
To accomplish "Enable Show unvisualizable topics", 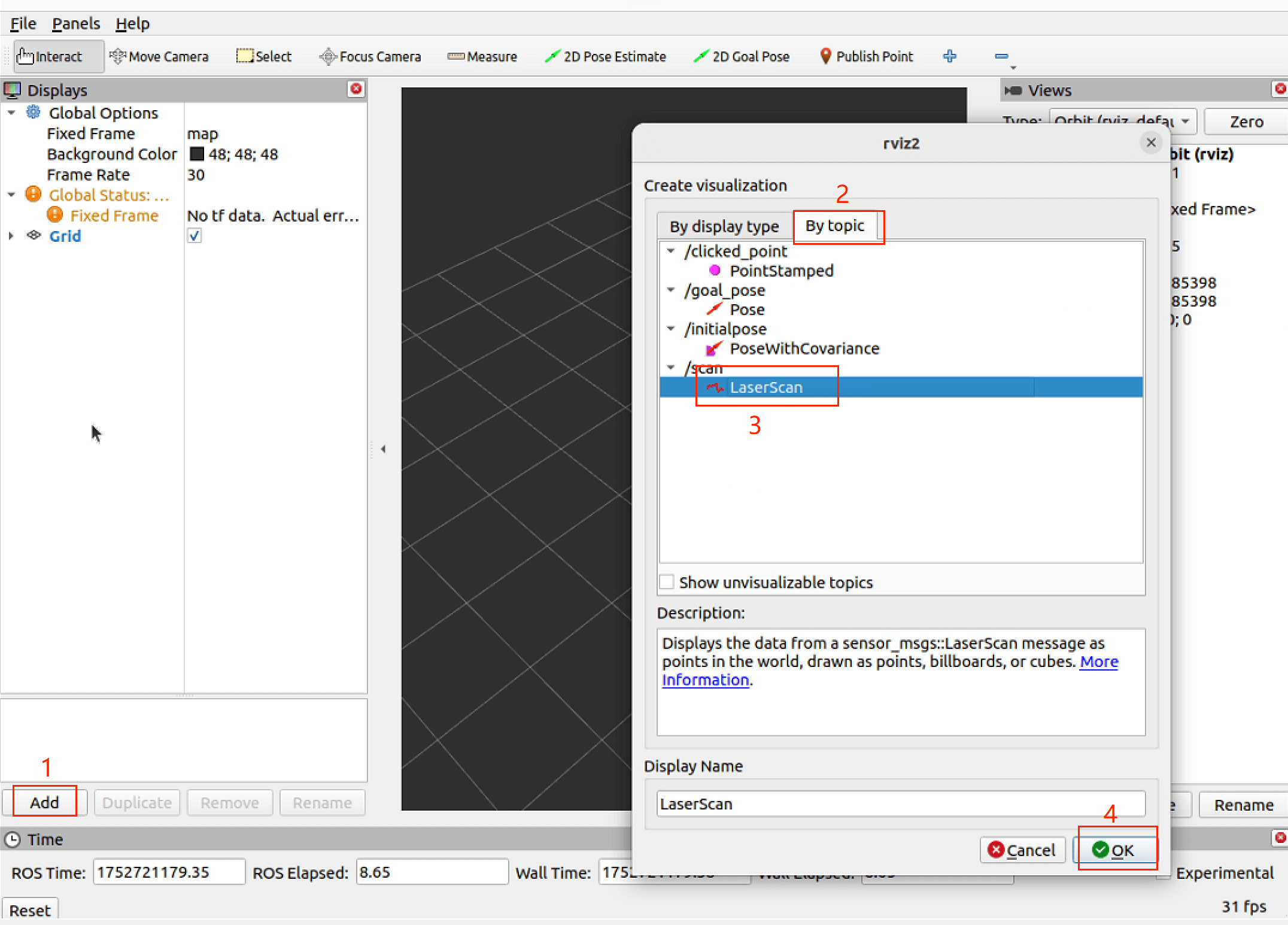I will coord(667,582).
